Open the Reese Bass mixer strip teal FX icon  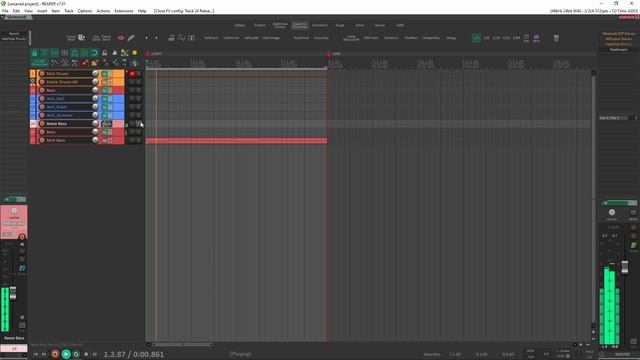pos(22,268)
